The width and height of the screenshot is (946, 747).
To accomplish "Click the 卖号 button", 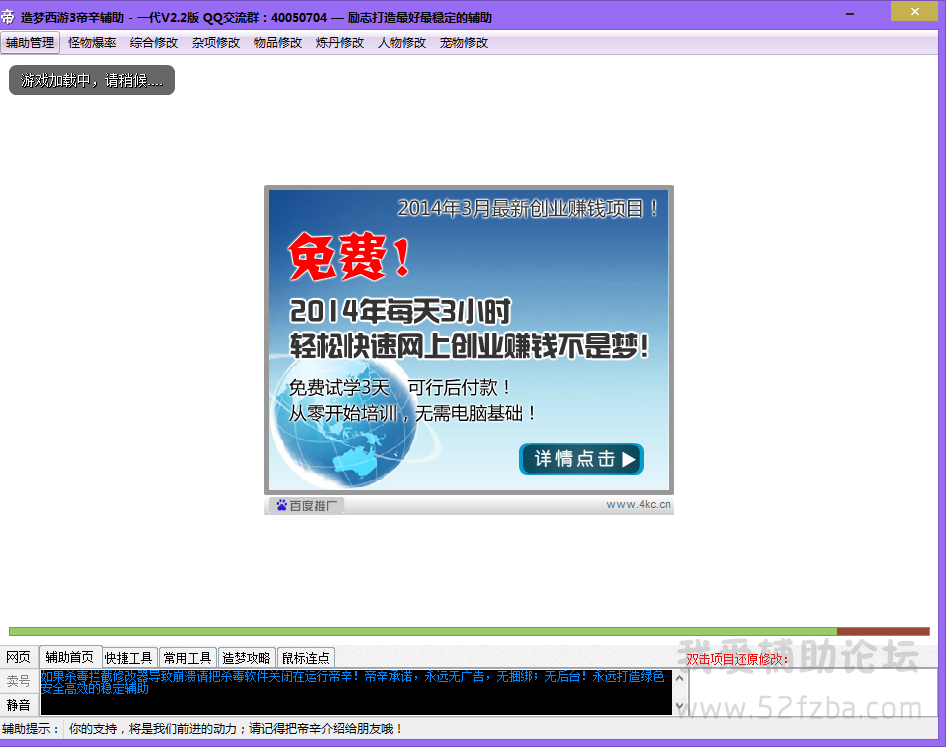I will click(x=19, y=681).
